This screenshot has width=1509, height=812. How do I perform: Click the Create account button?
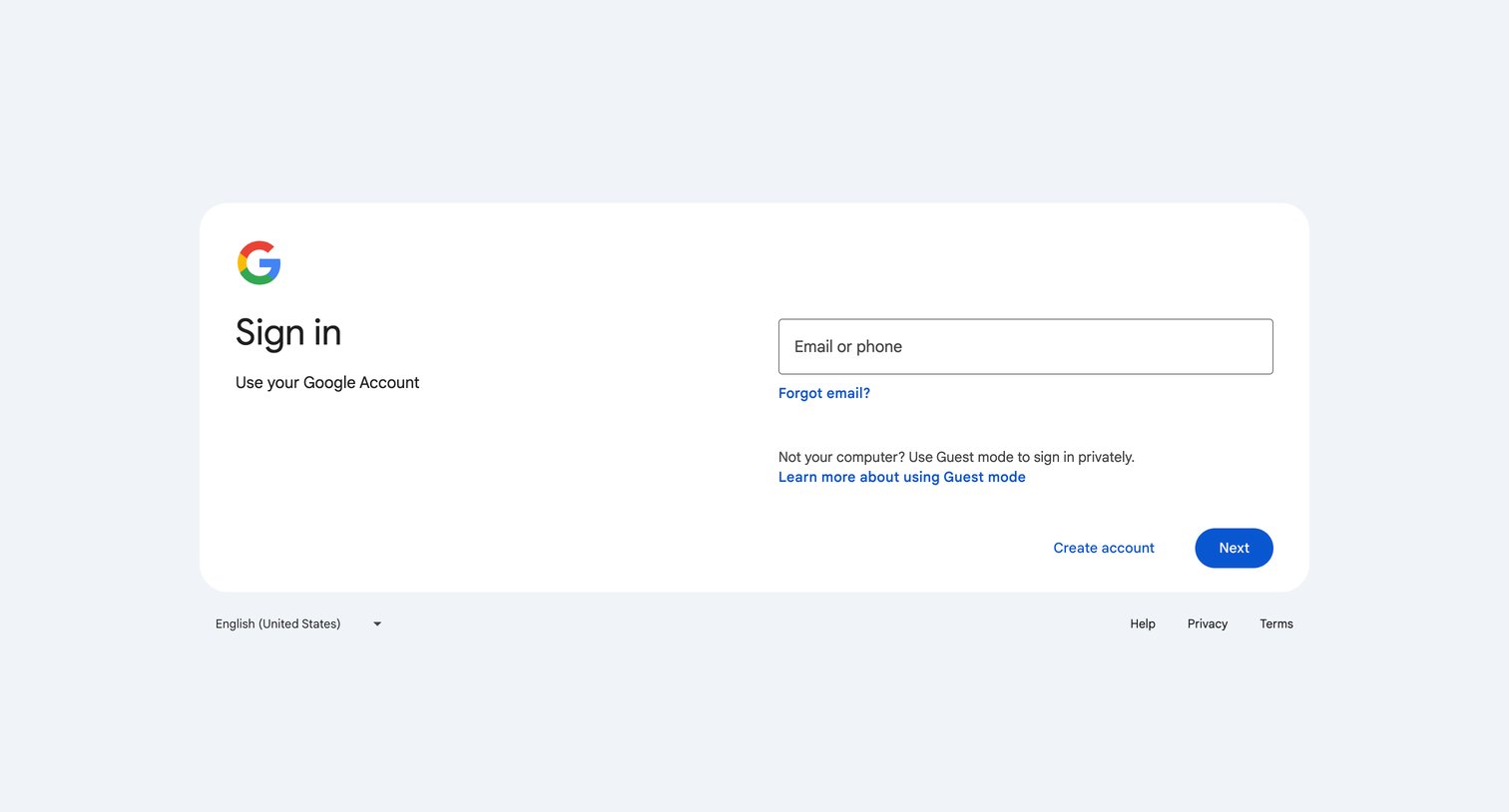pyautogui.click(x=1104, y=548)
